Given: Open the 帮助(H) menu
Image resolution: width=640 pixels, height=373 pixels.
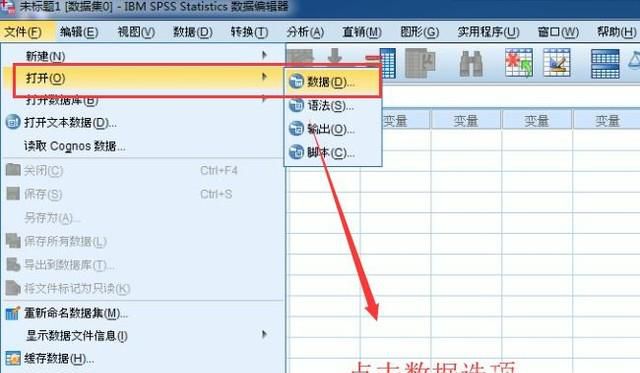Looking at the screenshot, I should pyautogui.click(x=616, y=32).
